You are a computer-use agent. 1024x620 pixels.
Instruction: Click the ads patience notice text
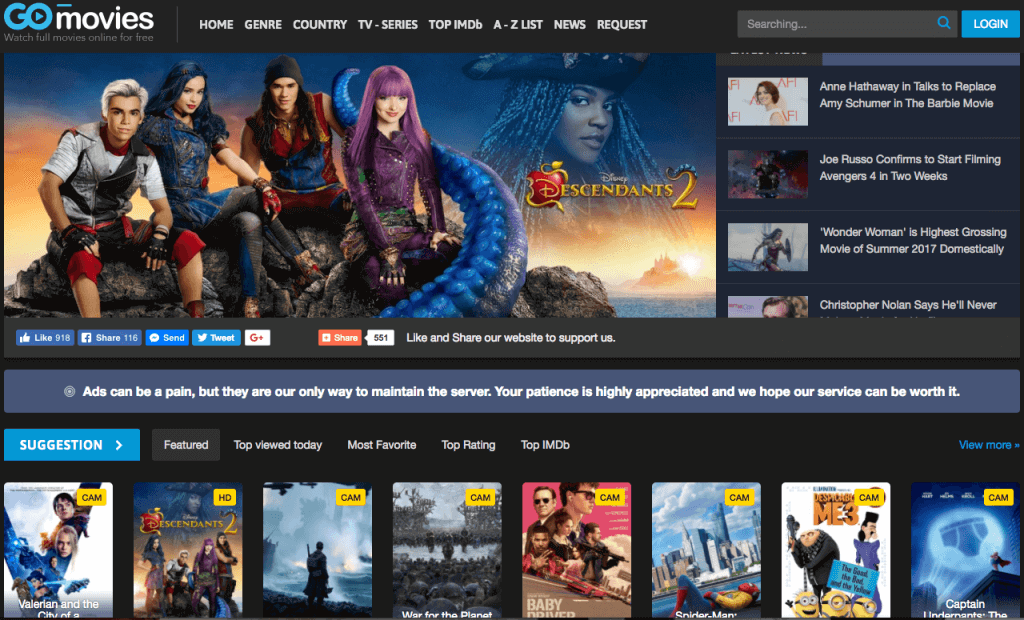[521, 392]
